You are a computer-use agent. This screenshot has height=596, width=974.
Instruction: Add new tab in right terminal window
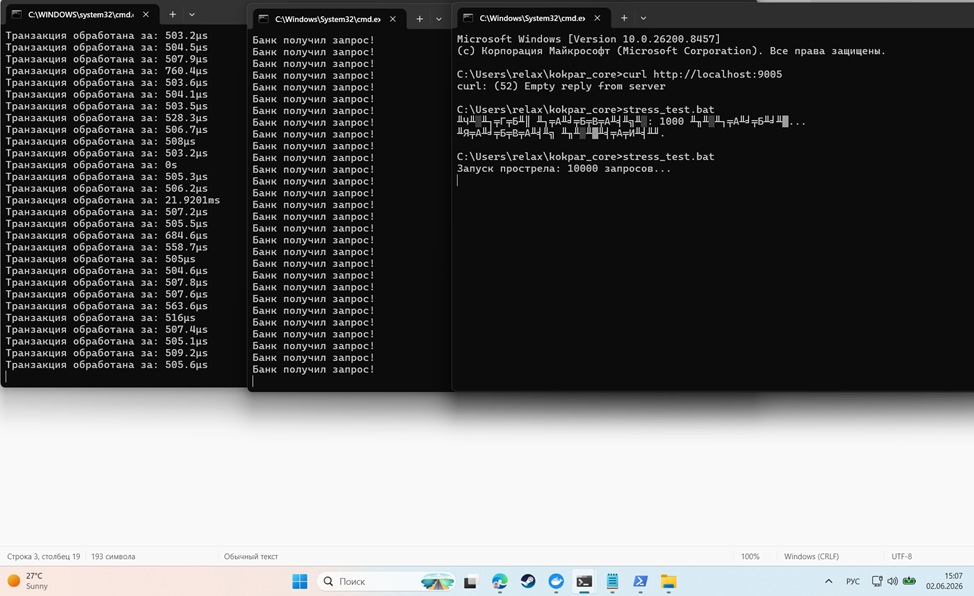point(624,18)
